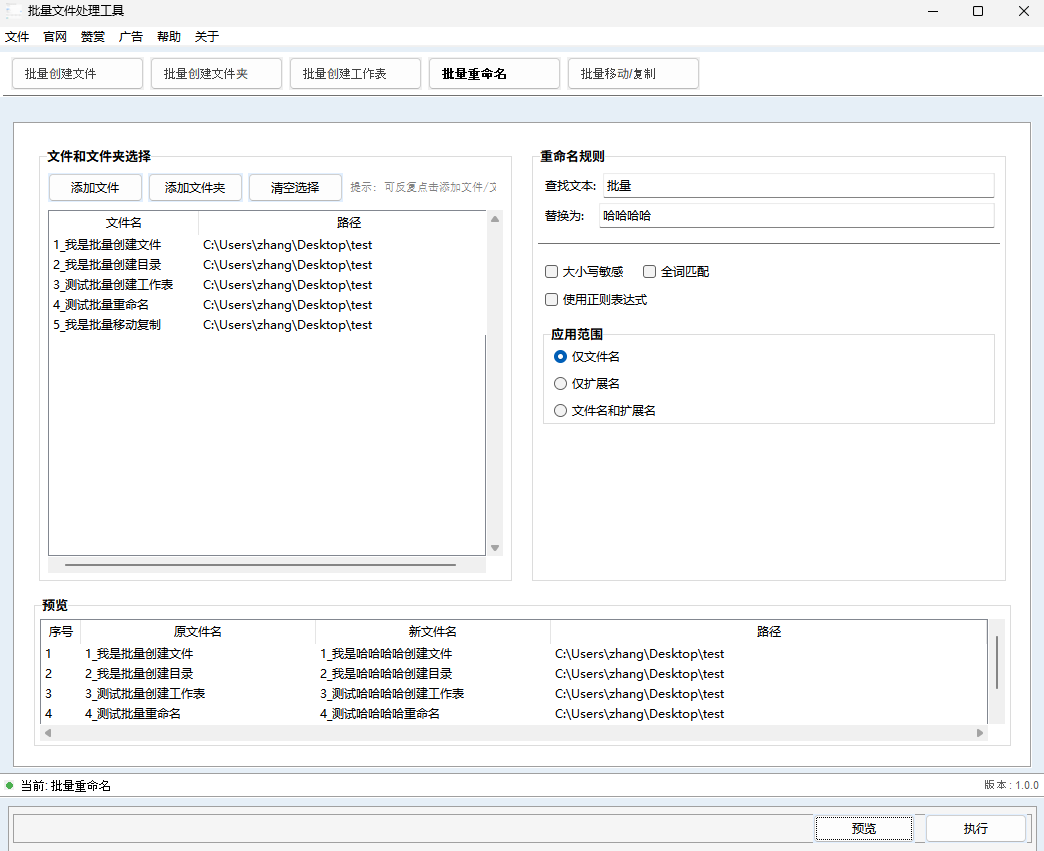Choose 文件名和扩展名 scope option
1044x851 pixels.
click(x=560, y=411)
